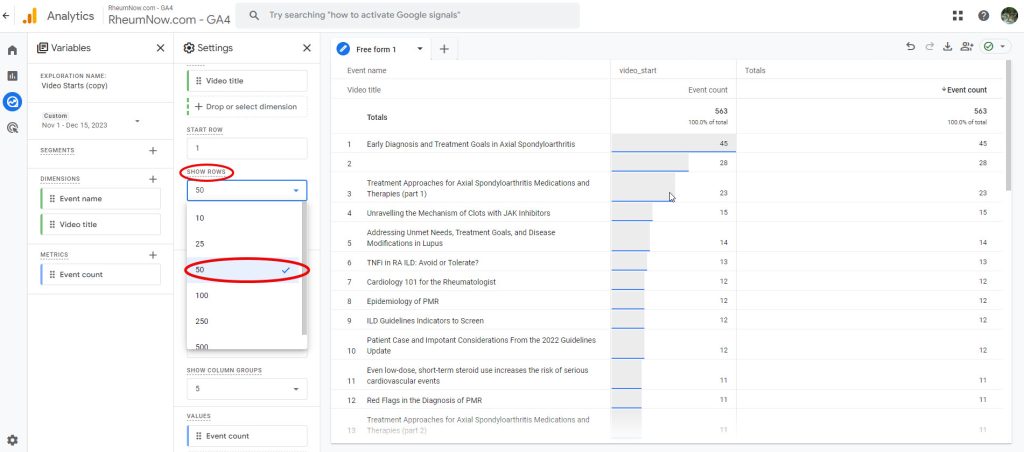Viewport: 1024px width, 452px height.
Task: Add a new segment with plus icon
Action: coord(153,151)
